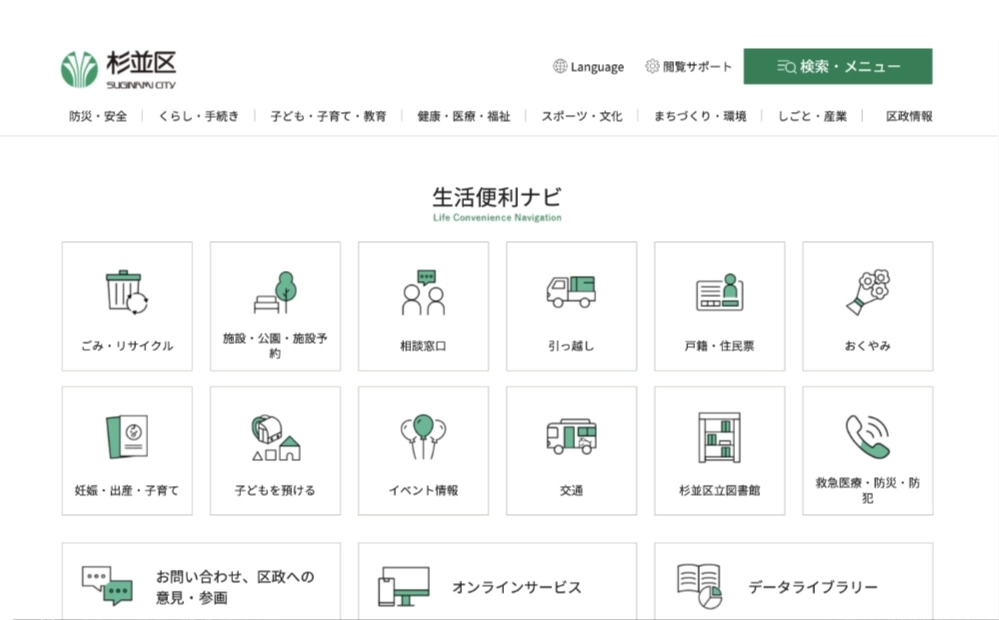Open the 交通 bus icon
The height and width of the screenshot is (620, 999).
[x=571, y=437]
